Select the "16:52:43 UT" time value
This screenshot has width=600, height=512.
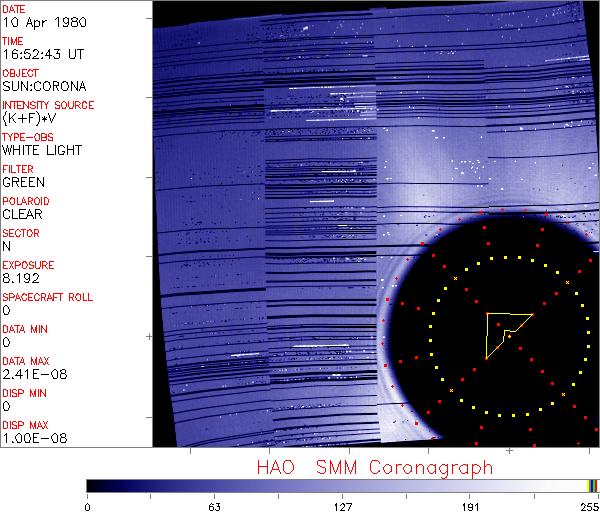(x=42, y=54)
